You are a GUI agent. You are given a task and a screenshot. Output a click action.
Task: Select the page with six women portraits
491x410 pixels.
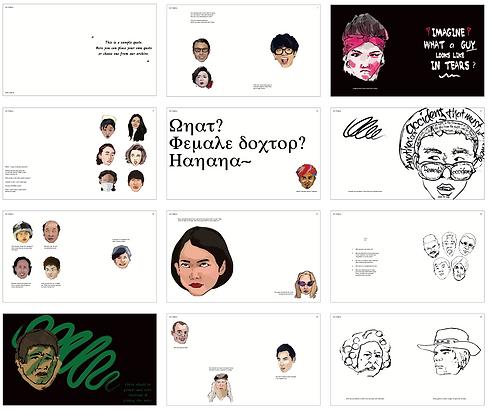[x=80, y=154]
